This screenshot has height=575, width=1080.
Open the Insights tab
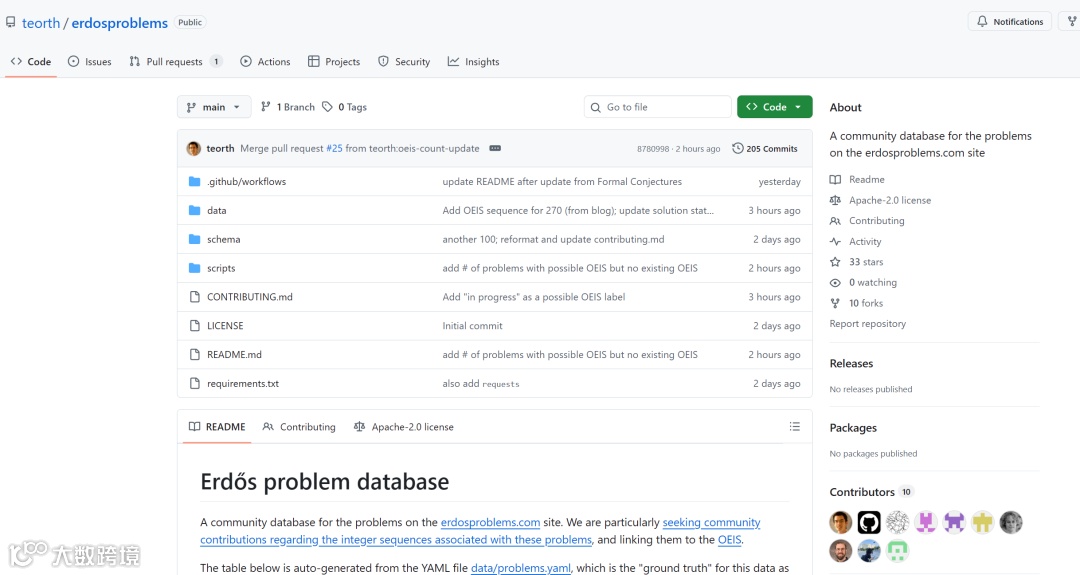(x=473, y=61)
